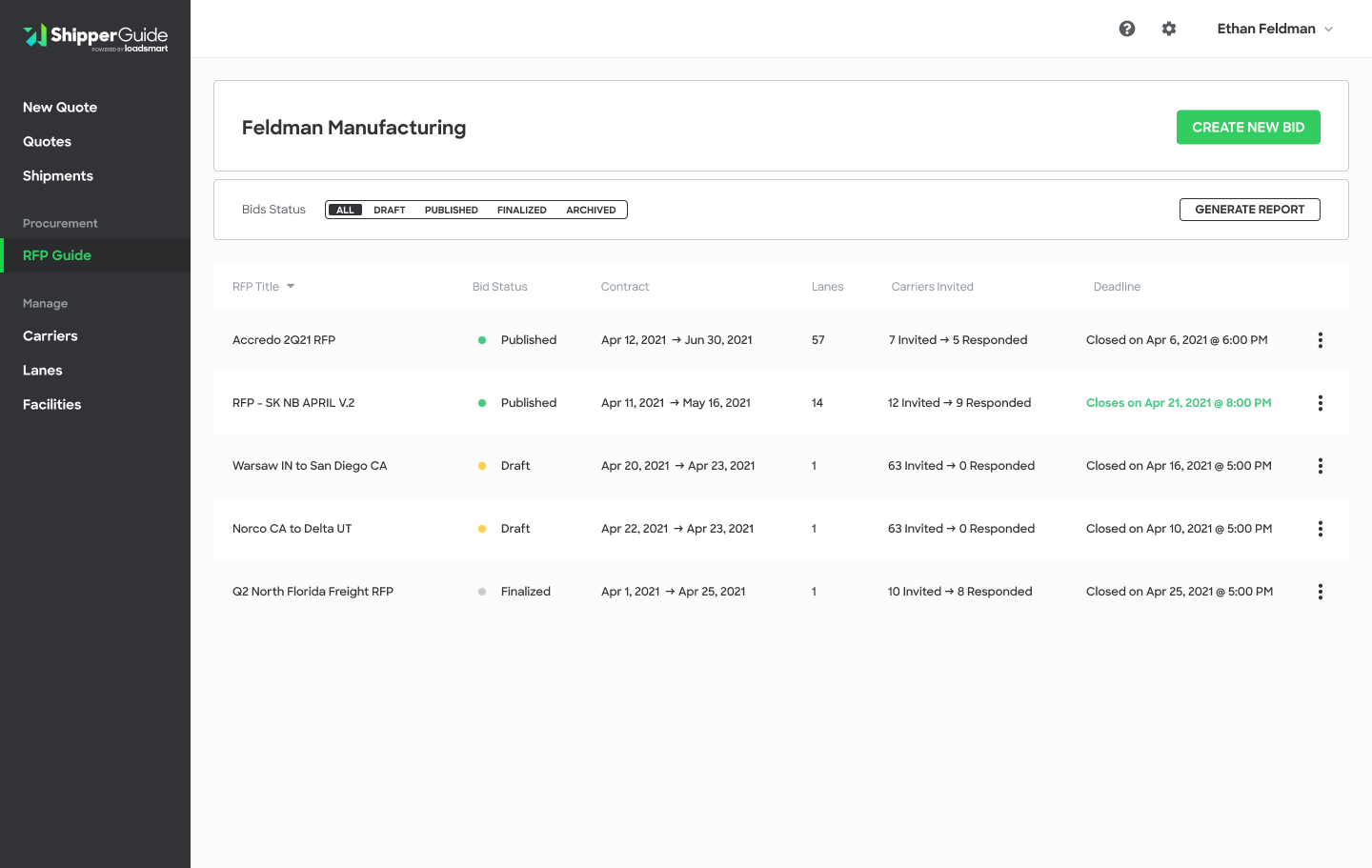
Task: Click the green 'Closes on Apr 21, 2021' deadline
Action: 1179,403
